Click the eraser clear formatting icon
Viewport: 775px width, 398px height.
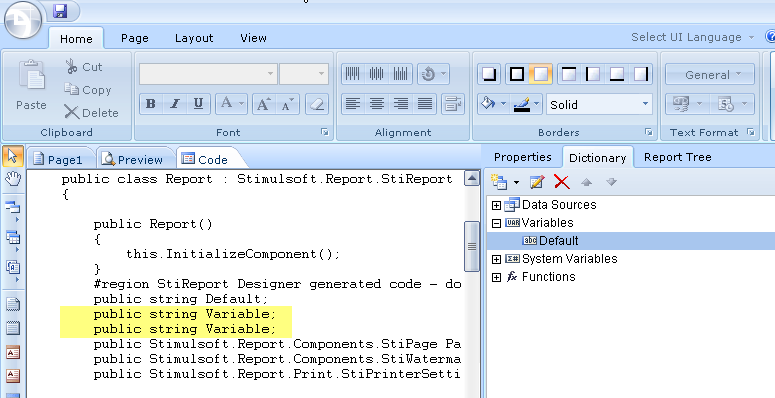[x=317, y=104]
